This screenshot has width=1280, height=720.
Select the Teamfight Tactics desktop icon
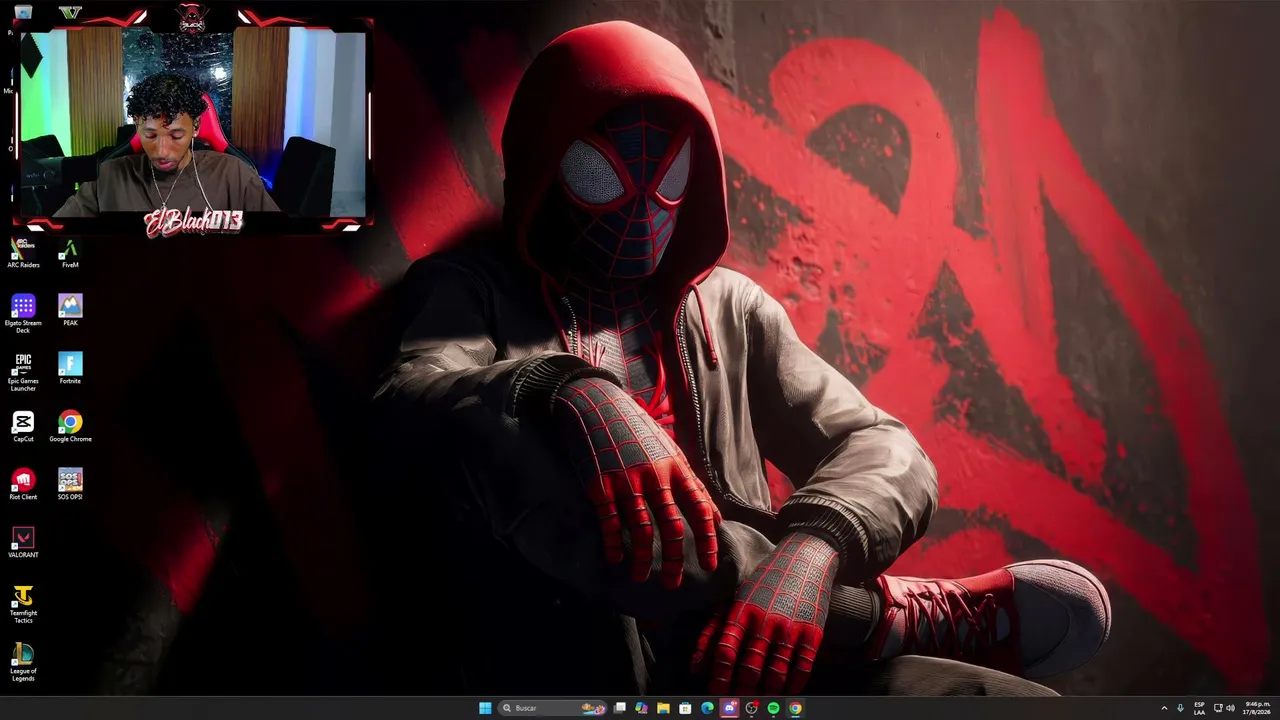[23, 605]
